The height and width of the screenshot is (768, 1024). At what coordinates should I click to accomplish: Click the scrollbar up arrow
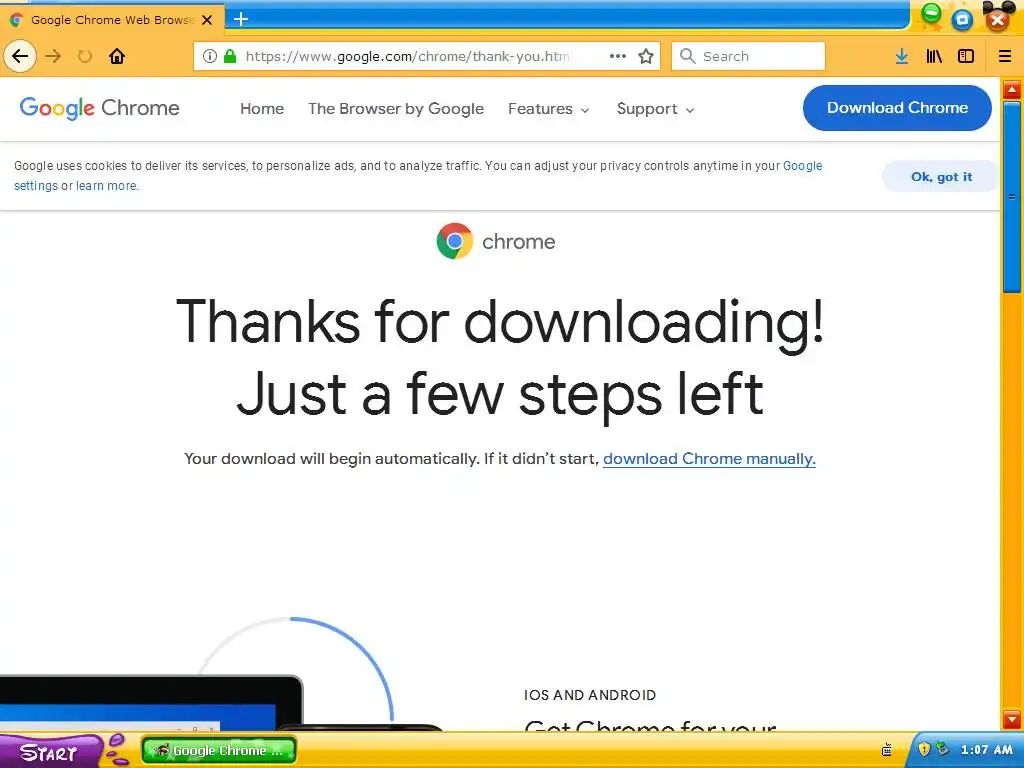click(1012, 89)
